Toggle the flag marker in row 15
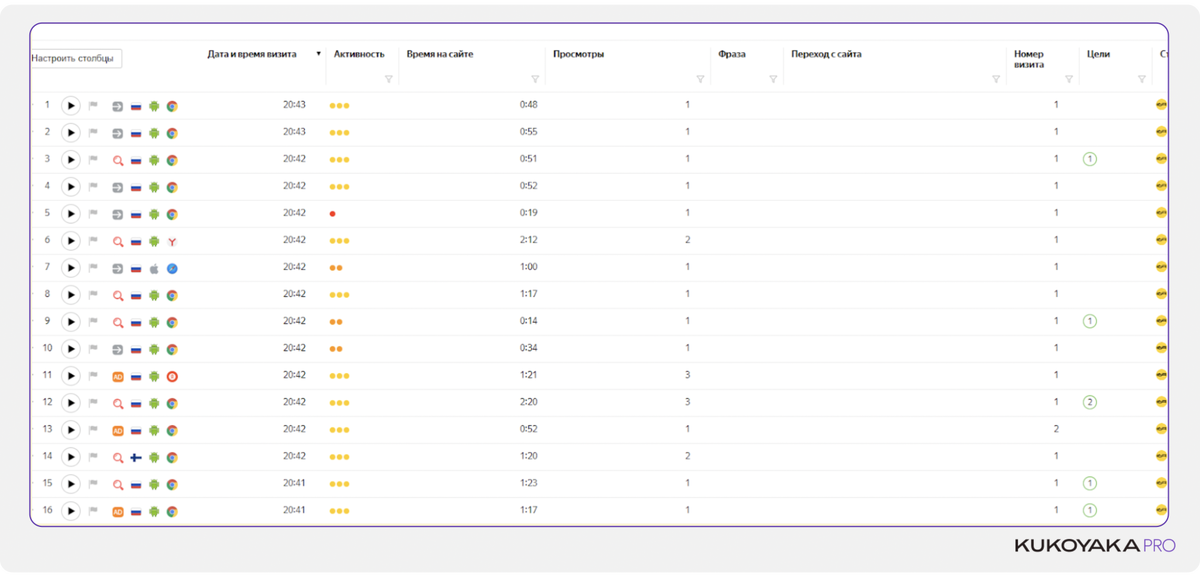The width and height of the screenshot is (1200, 577). point(94,483)
